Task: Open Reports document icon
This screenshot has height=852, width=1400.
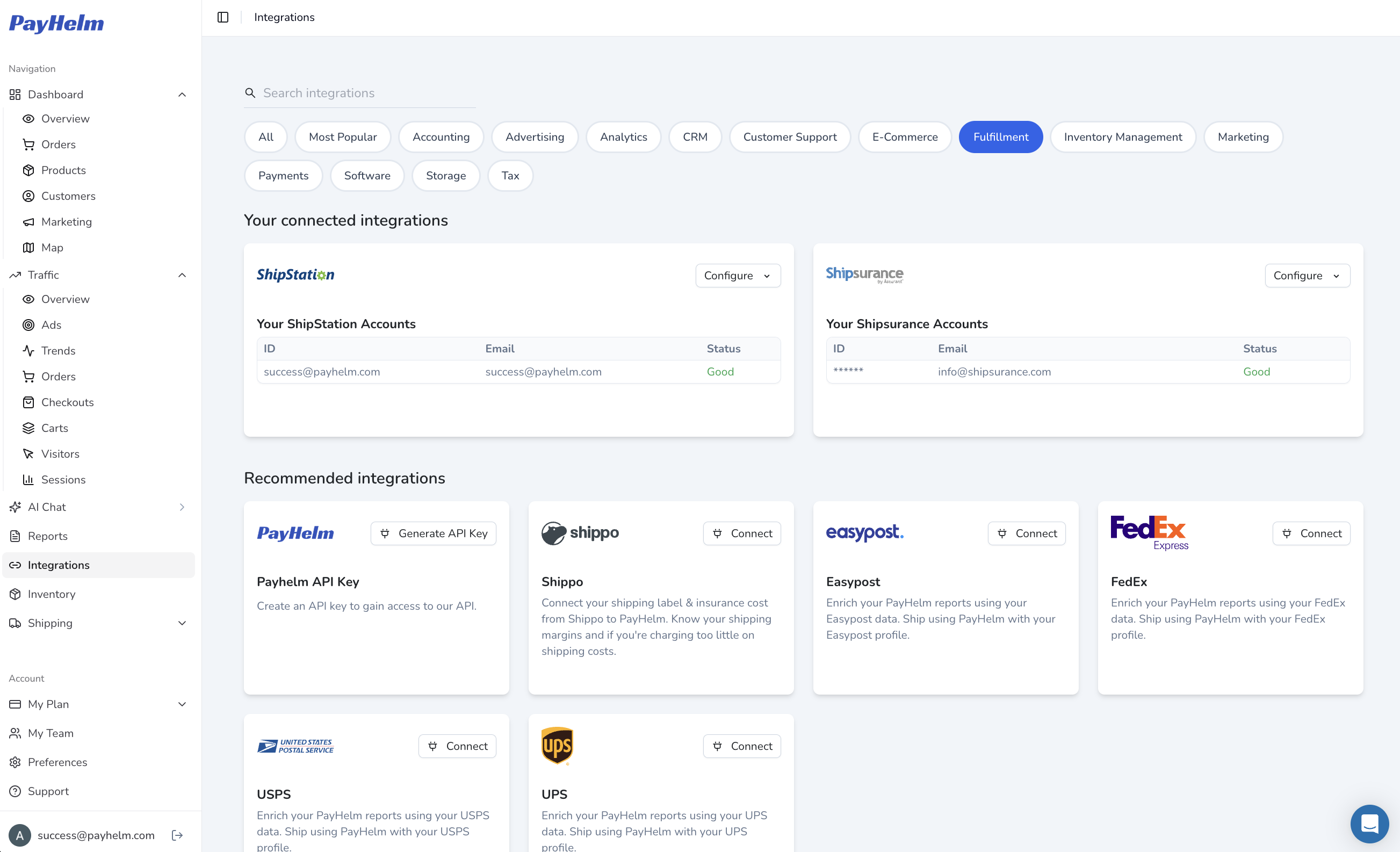Action: 16,536
